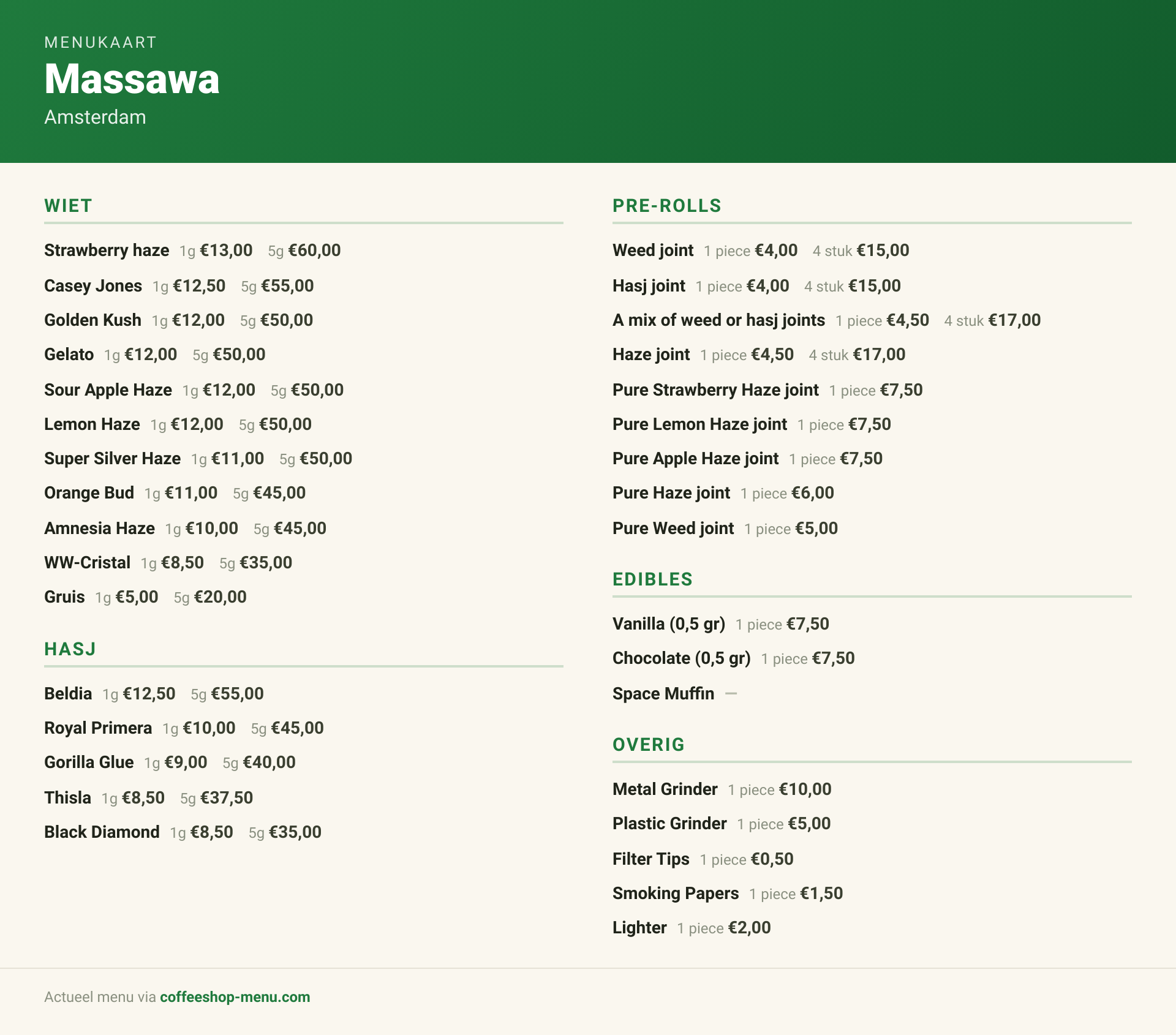Click the Casey Jones item name
The height and width of the screenshot is (1035, 1176).
point(93,286)
